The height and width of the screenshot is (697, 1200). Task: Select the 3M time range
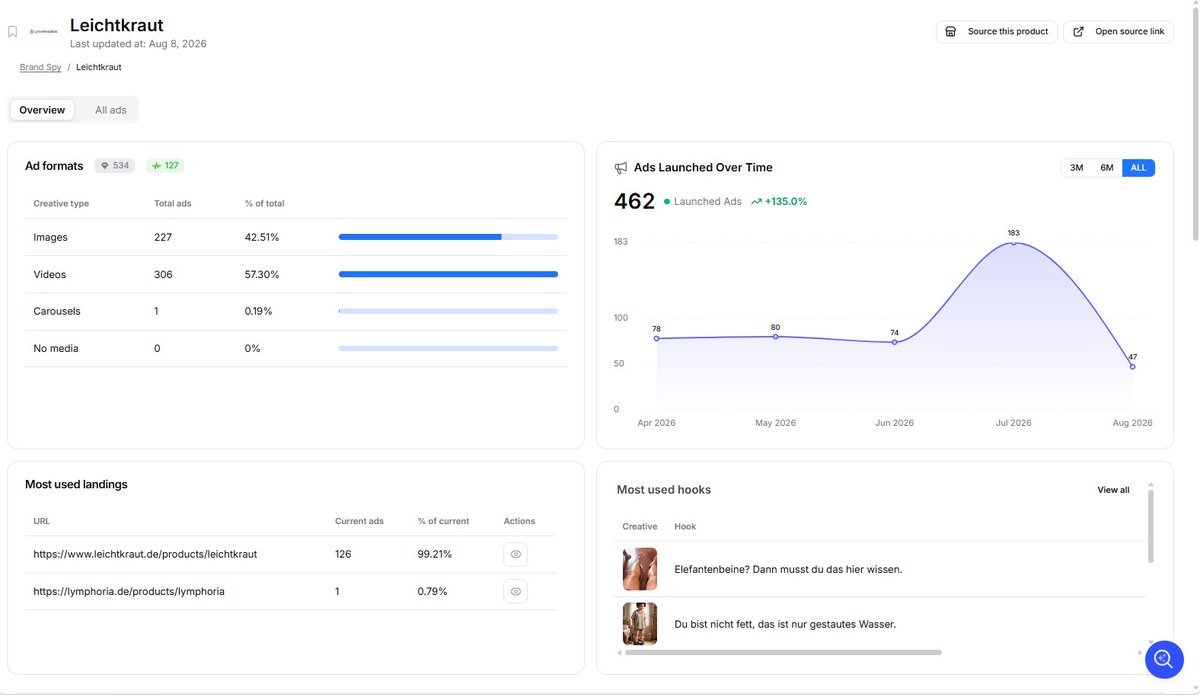(1077, 168)
